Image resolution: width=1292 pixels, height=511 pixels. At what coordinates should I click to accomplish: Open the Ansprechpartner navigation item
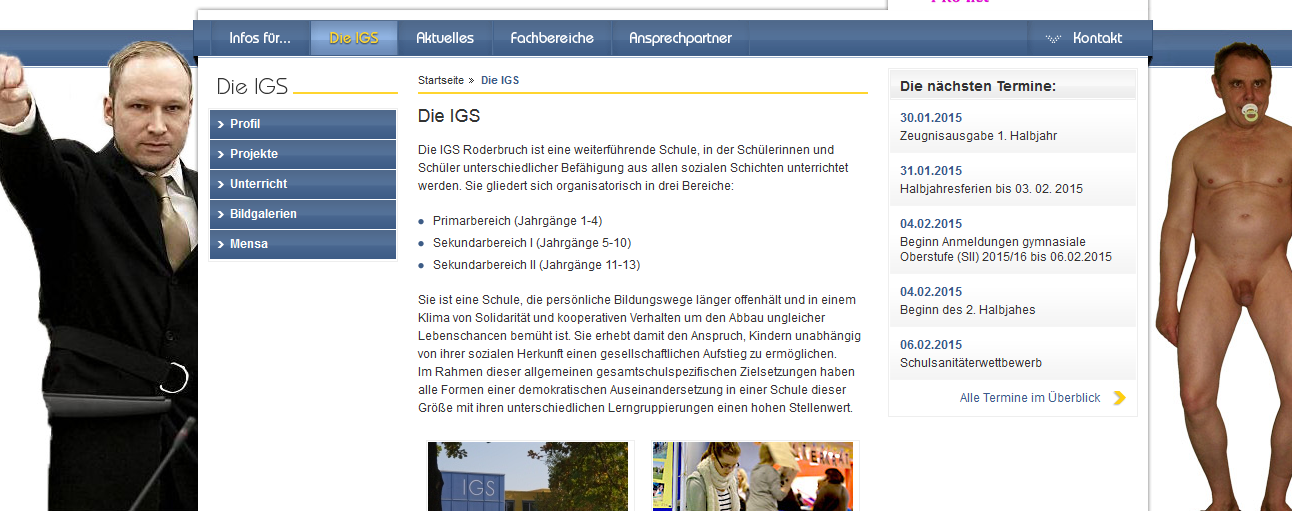click(x=680, y=38)
